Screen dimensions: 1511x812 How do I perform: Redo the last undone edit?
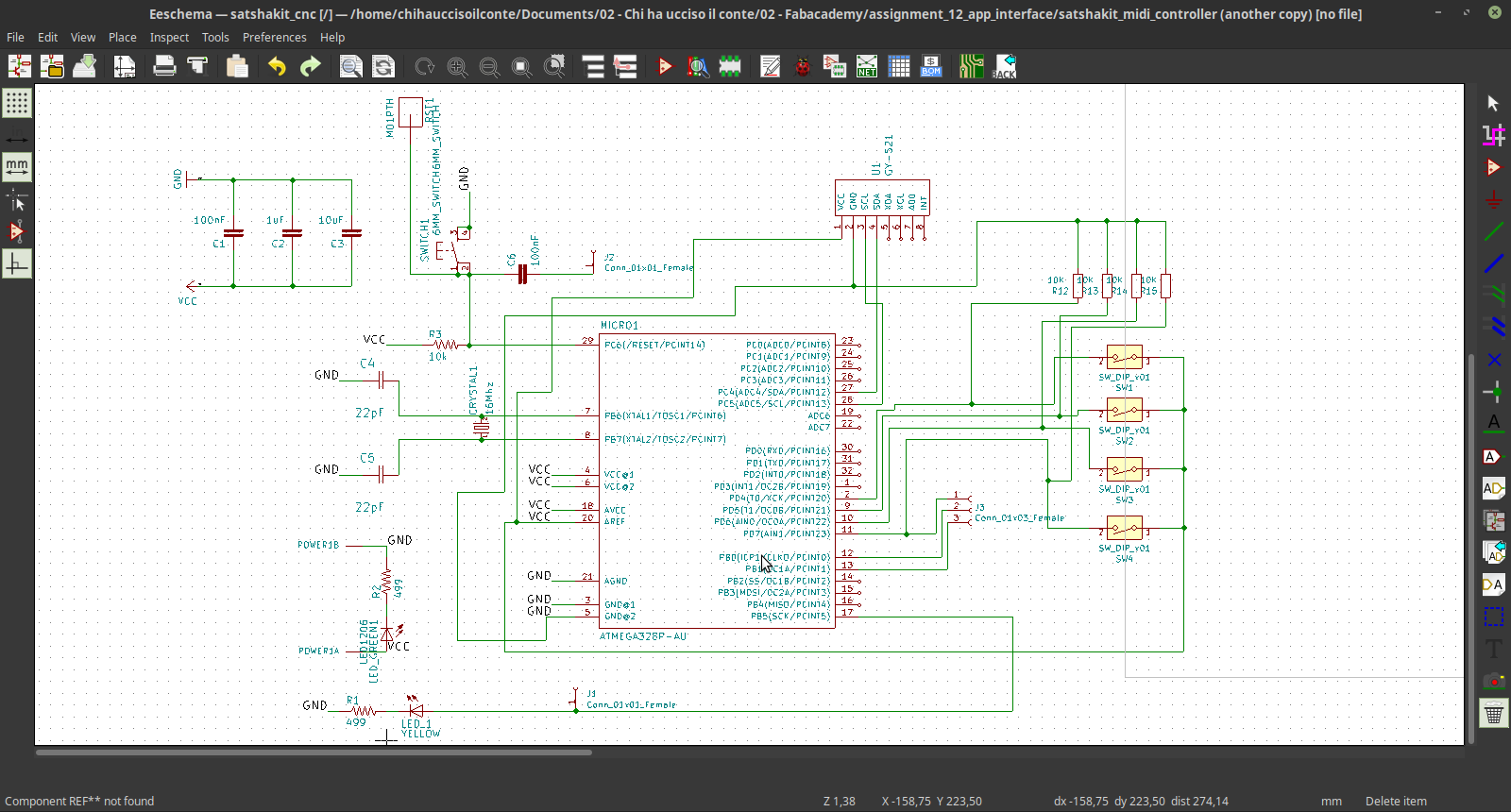point(310,66)
